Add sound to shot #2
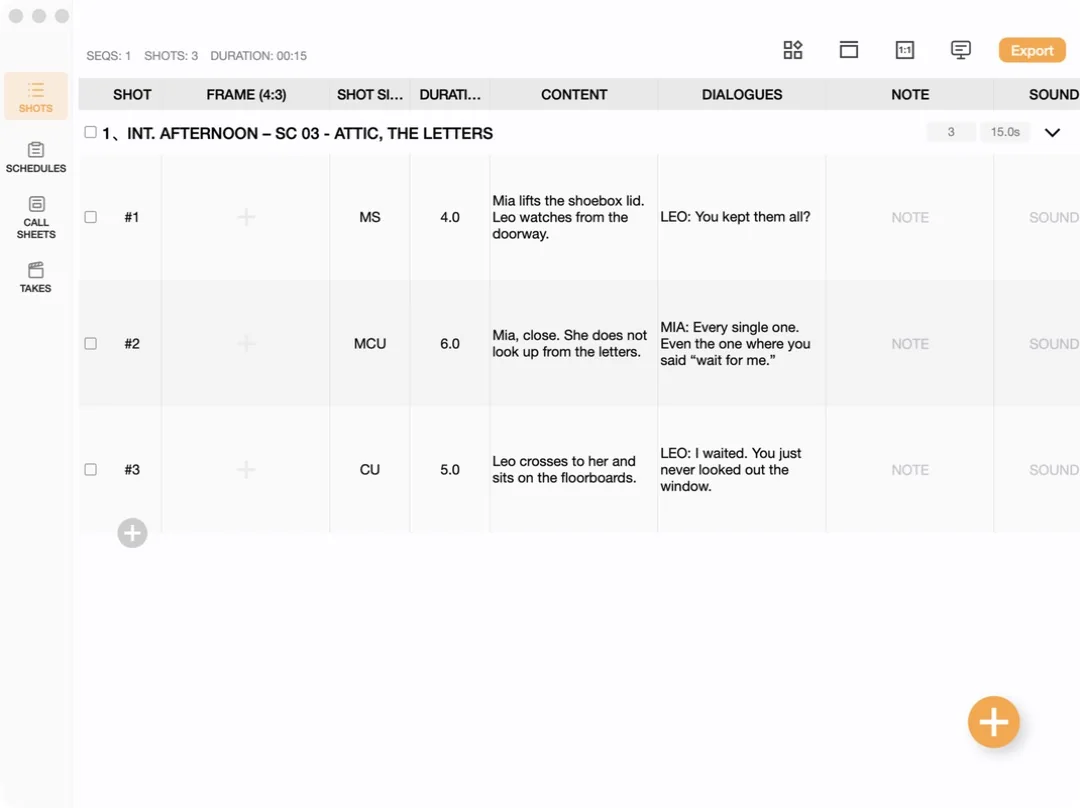 tap(1054, 343)
